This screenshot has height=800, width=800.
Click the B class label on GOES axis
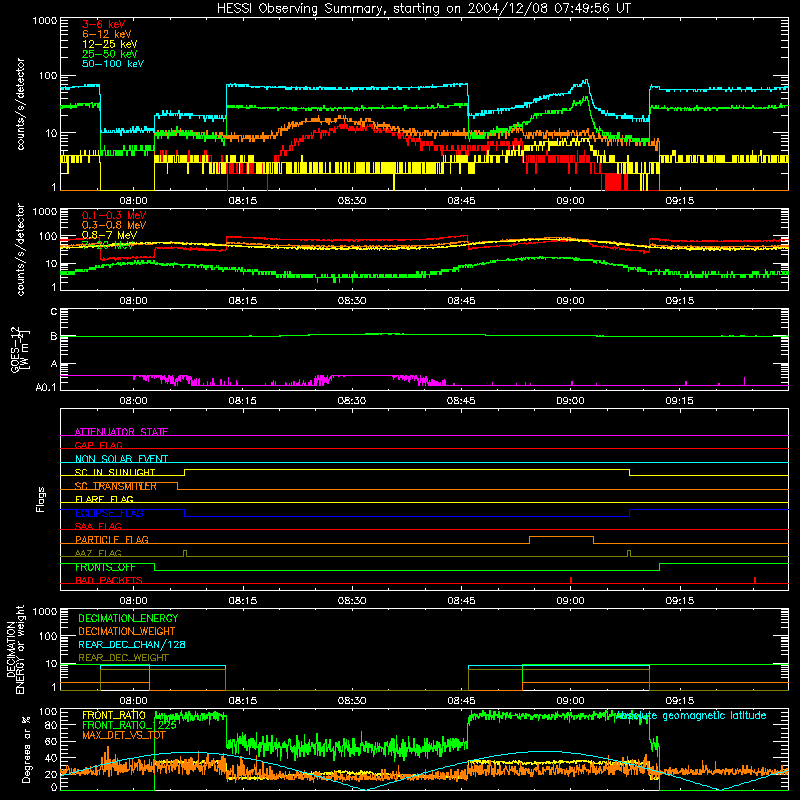click(x=54, y=336)
